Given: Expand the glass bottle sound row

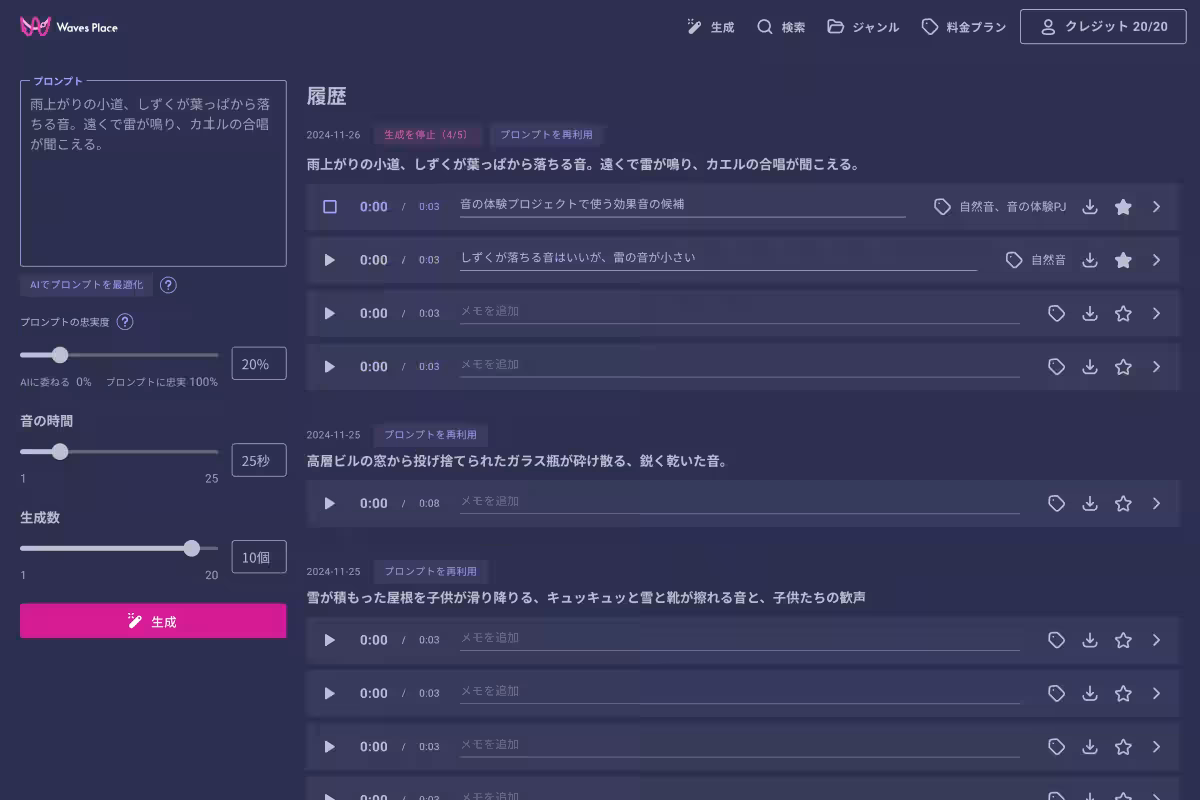Looking at the screenshot, I should (x=1156, y=503).
